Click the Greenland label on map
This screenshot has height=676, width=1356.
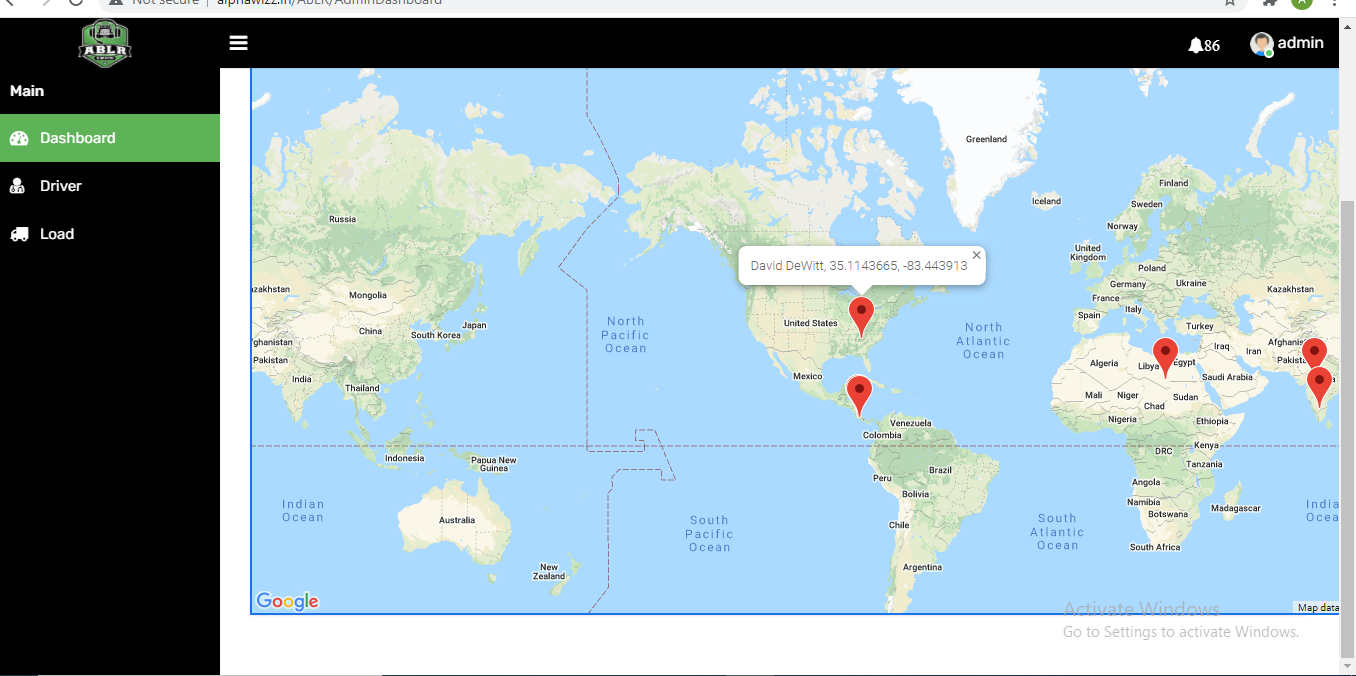[986, 139]
